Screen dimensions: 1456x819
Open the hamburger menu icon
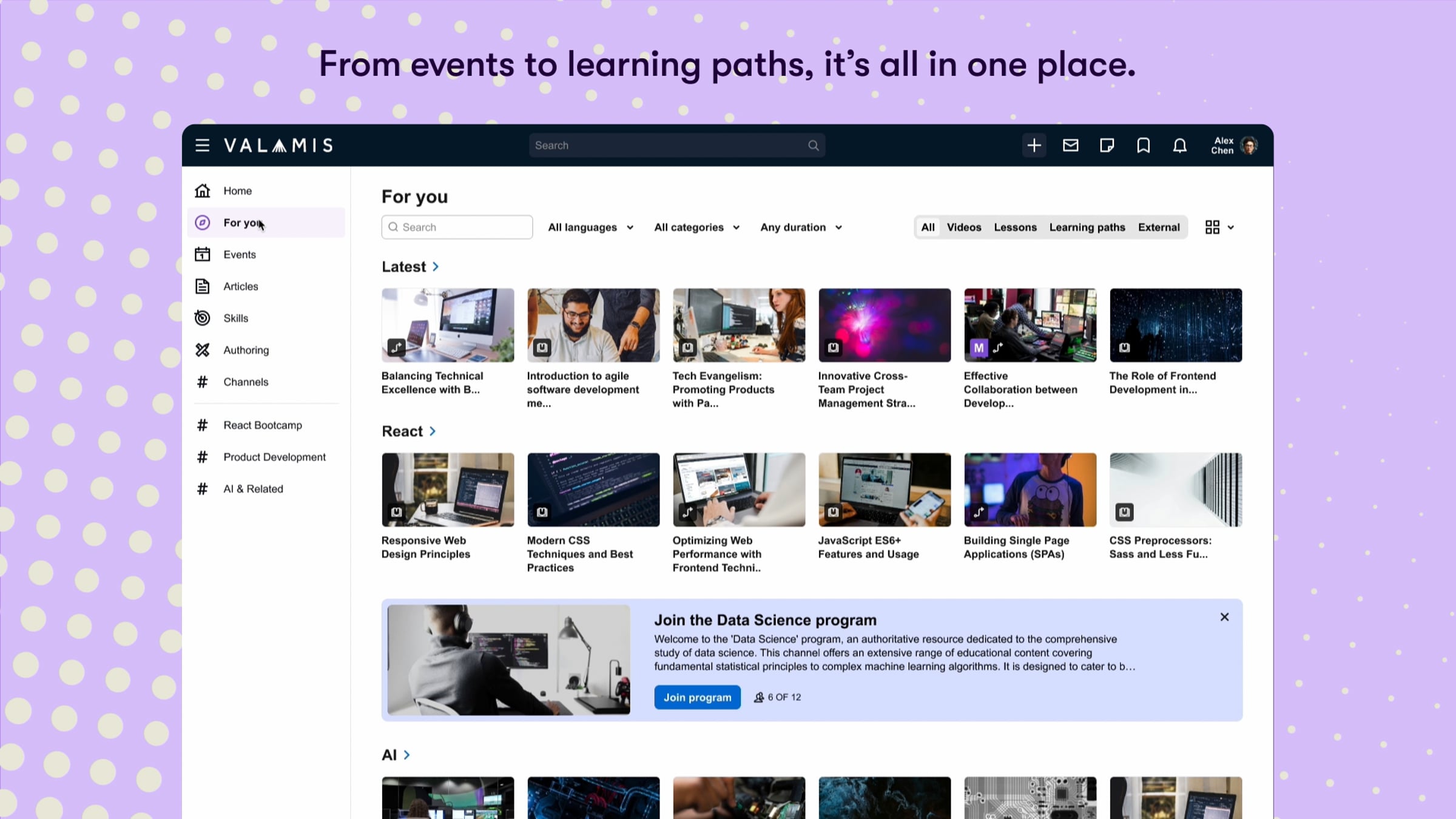[202, 146]
